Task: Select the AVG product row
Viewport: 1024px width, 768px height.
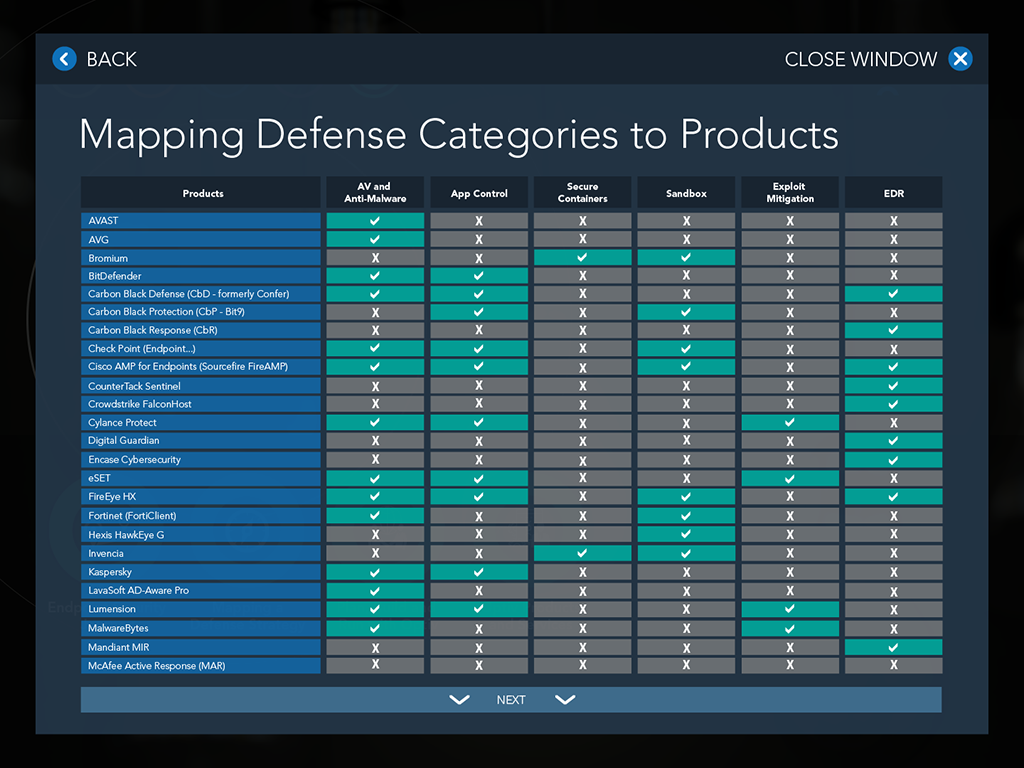Action: point(200,240)
